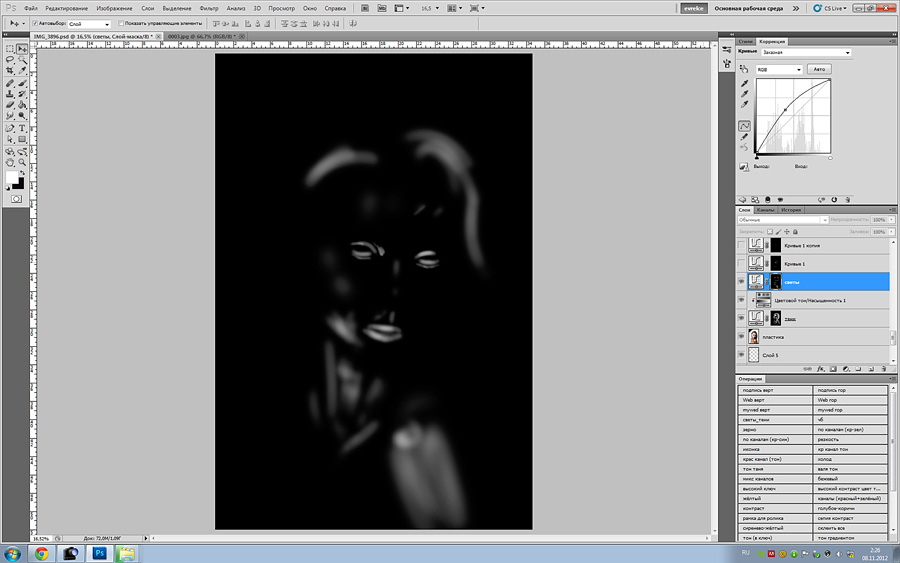Expand the workspace switcher chevrons
The image size is (900, 563).
[796, 9]
